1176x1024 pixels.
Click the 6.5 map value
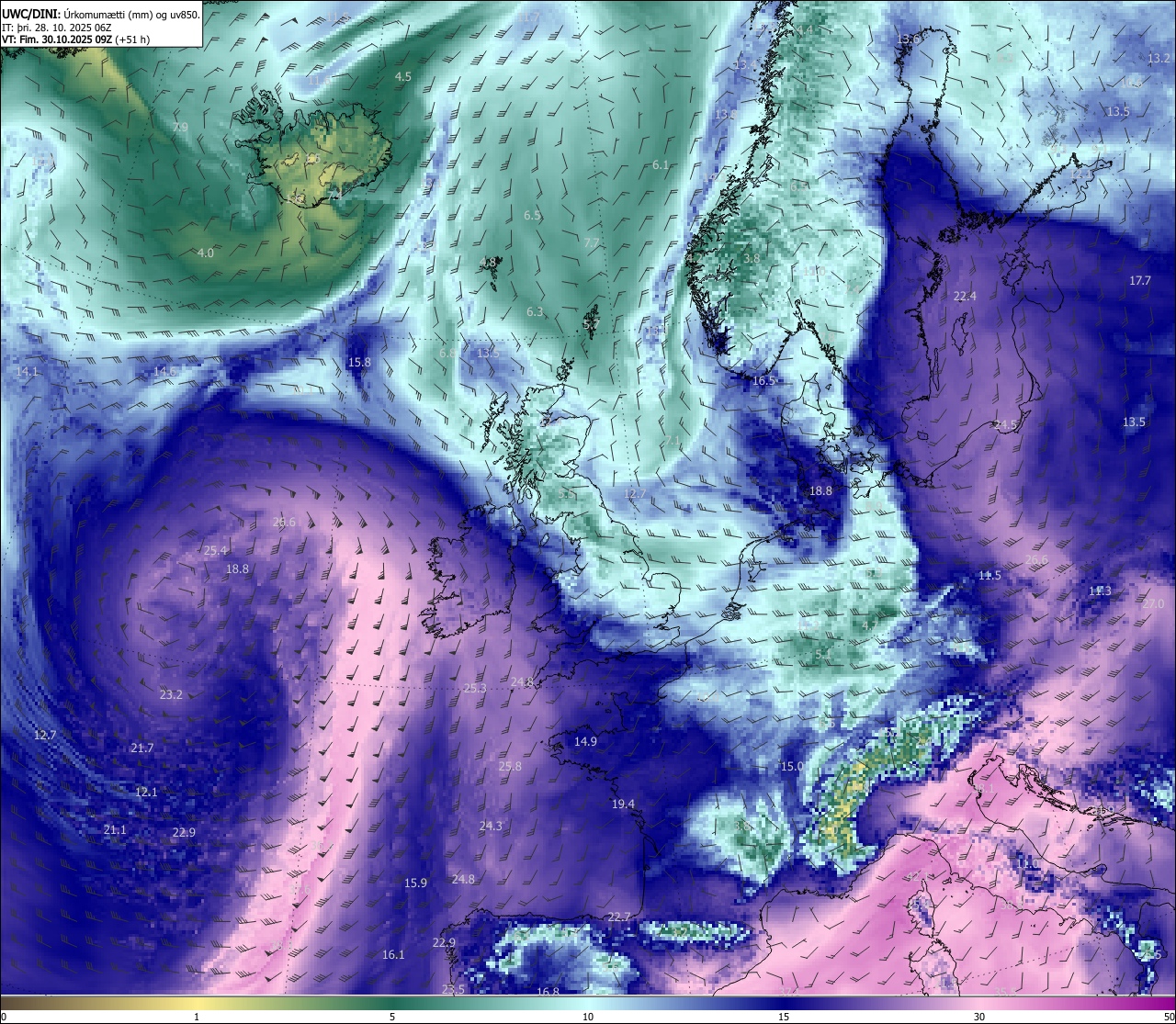click(532, 215)
